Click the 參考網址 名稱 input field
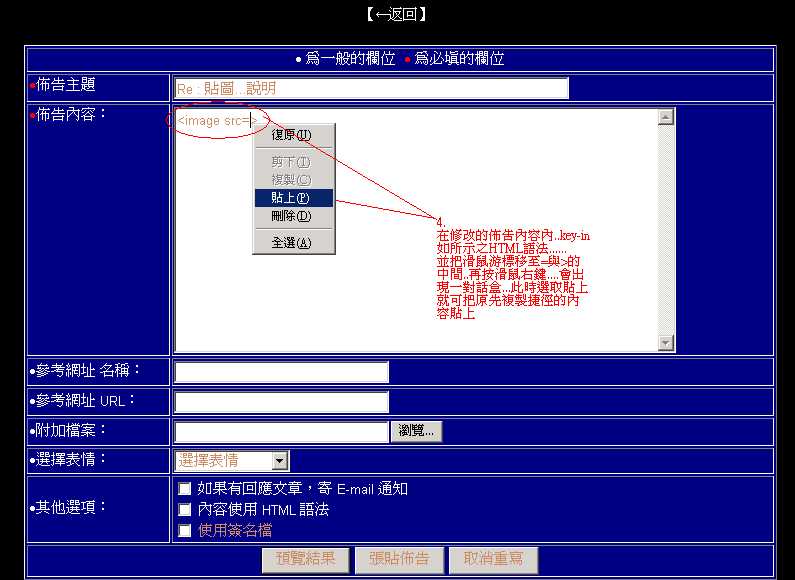The height and width of the screenshot is (580, 795). 281,372
